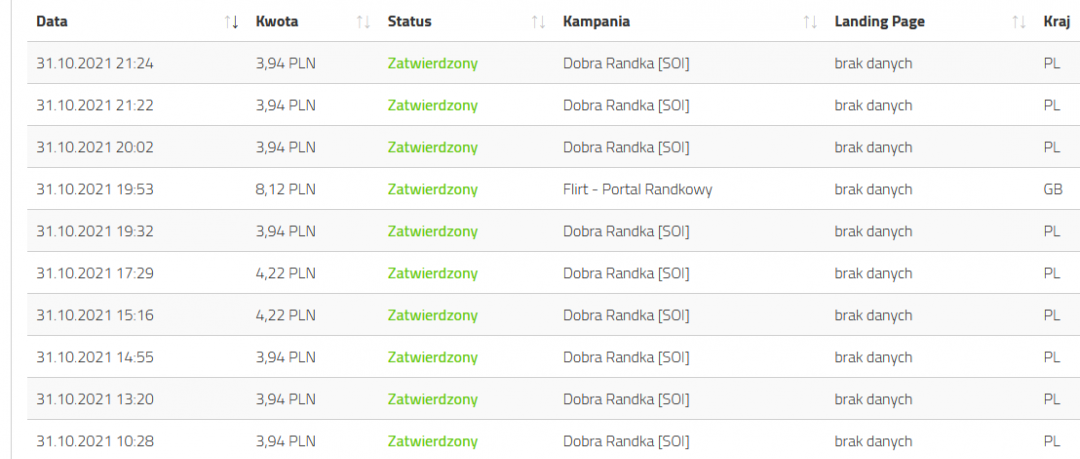Click the sort arrows icon beside Kampania
The width and height of the screenshot is (1080, 459).
pos(810,21)
